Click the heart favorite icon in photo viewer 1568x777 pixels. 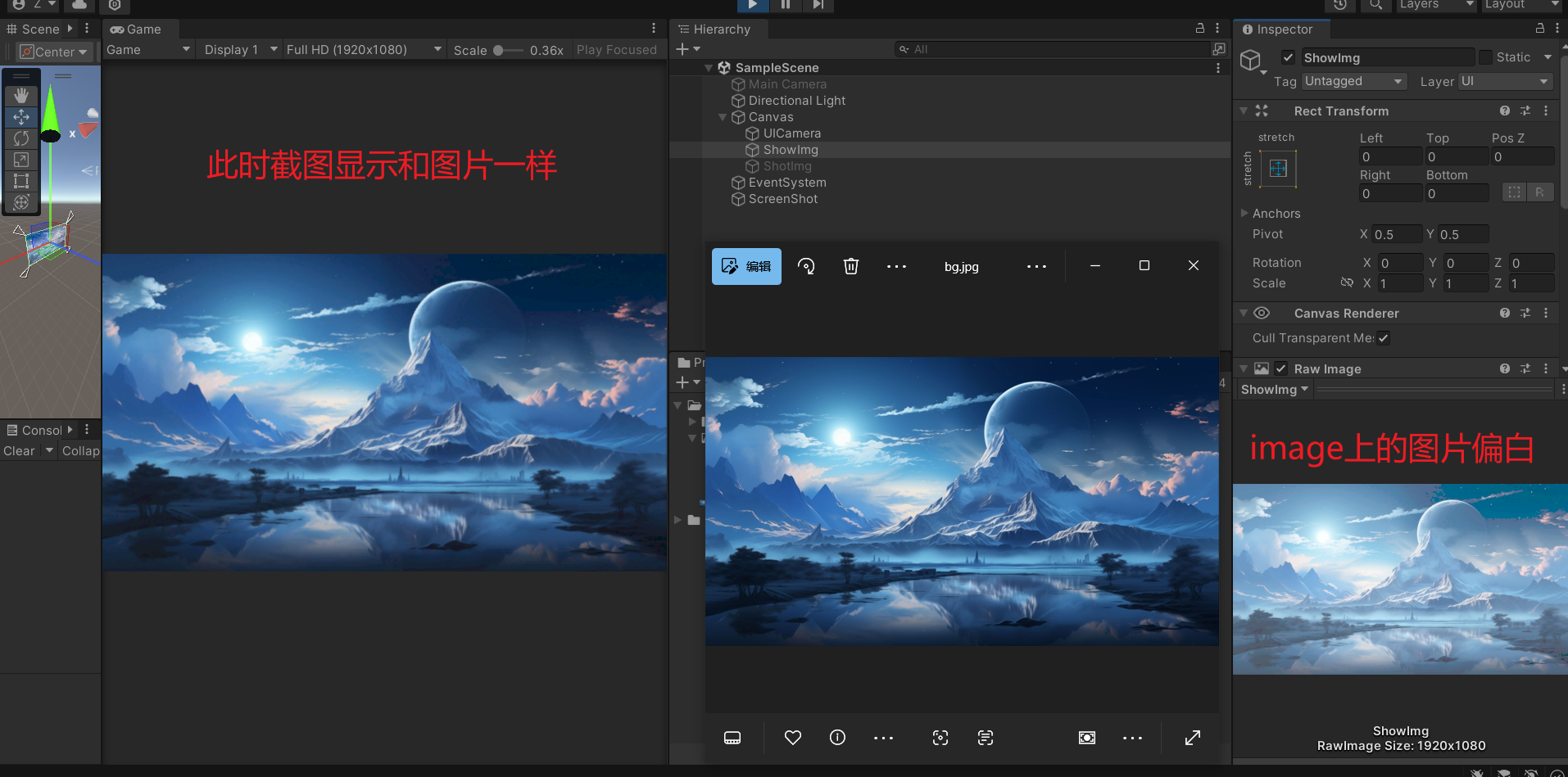(792, 738)
